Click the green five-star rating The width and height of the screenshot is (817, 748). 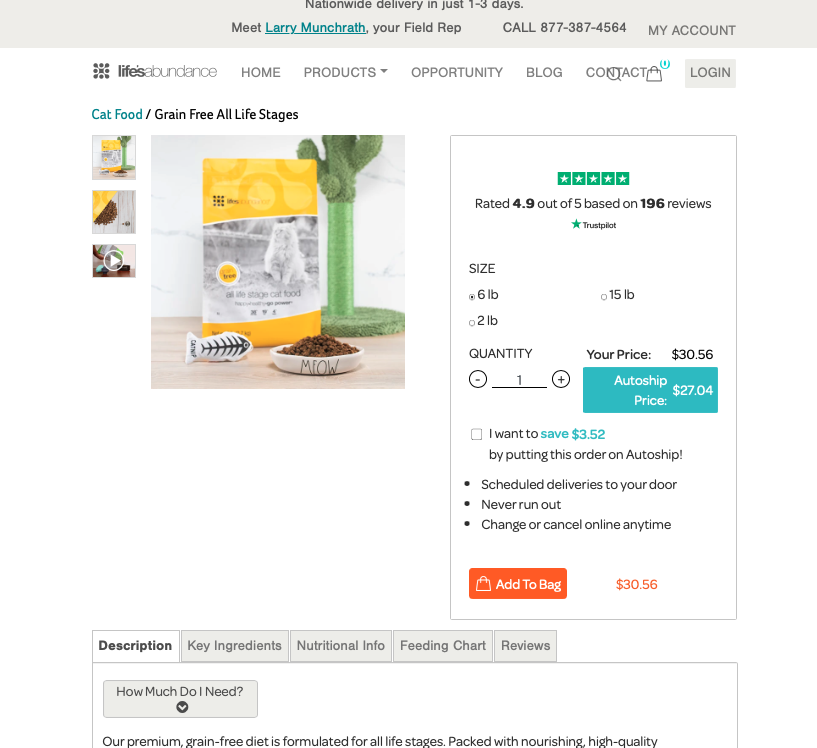click(x=593, y=179)
